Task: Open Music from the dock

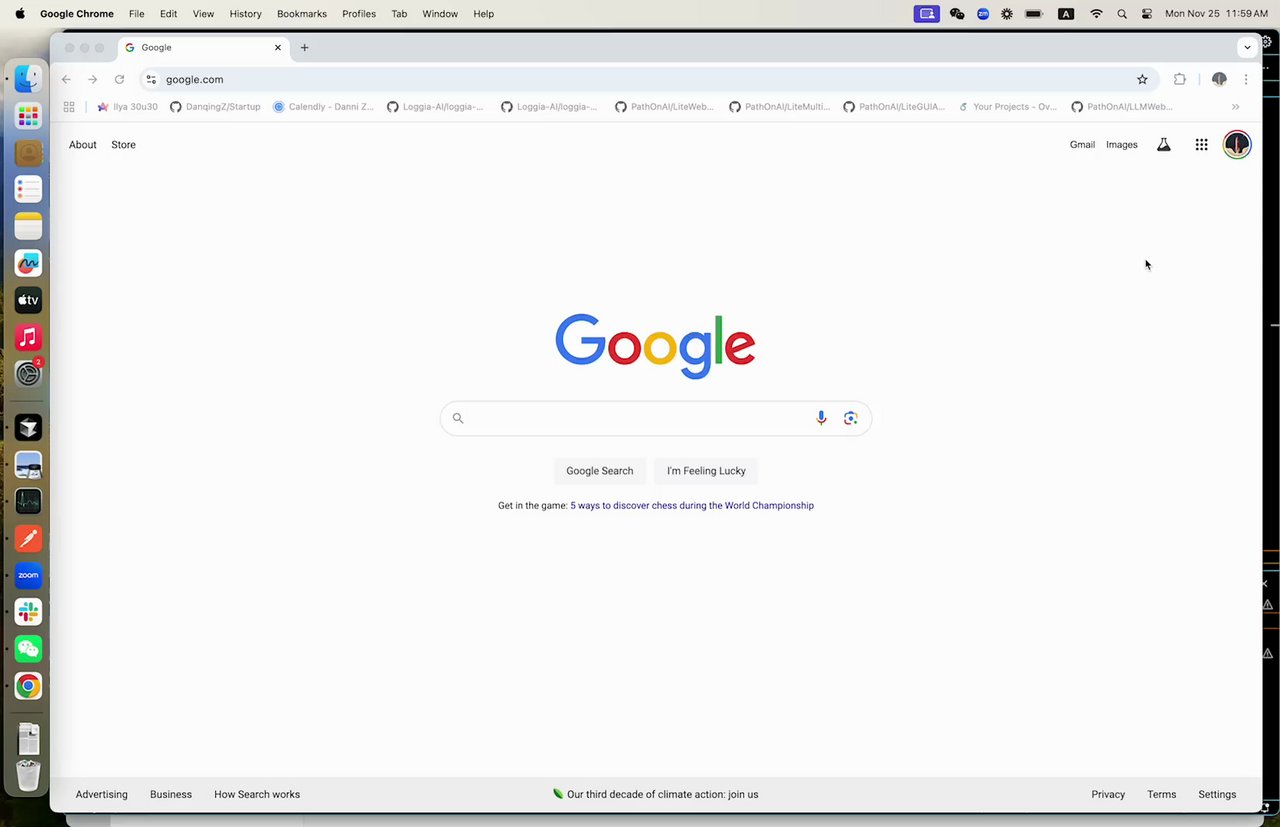Action: pyautogui.click(x=28, y=337)
